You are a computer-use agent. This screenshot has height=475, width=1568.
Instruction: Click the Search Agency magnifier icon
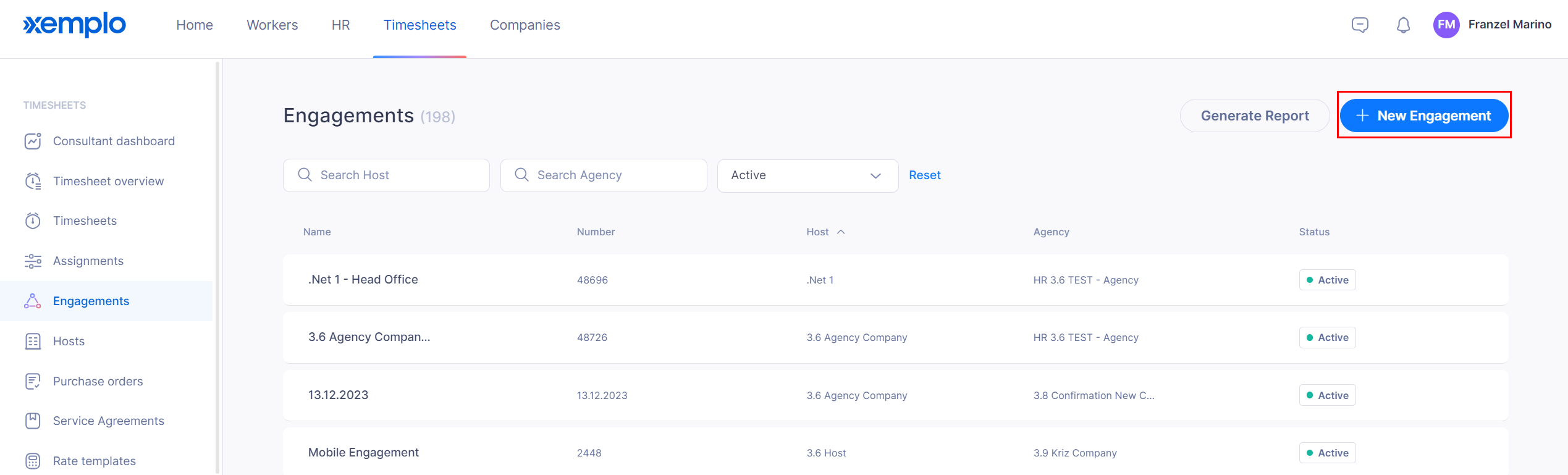[x=521, y=175]
